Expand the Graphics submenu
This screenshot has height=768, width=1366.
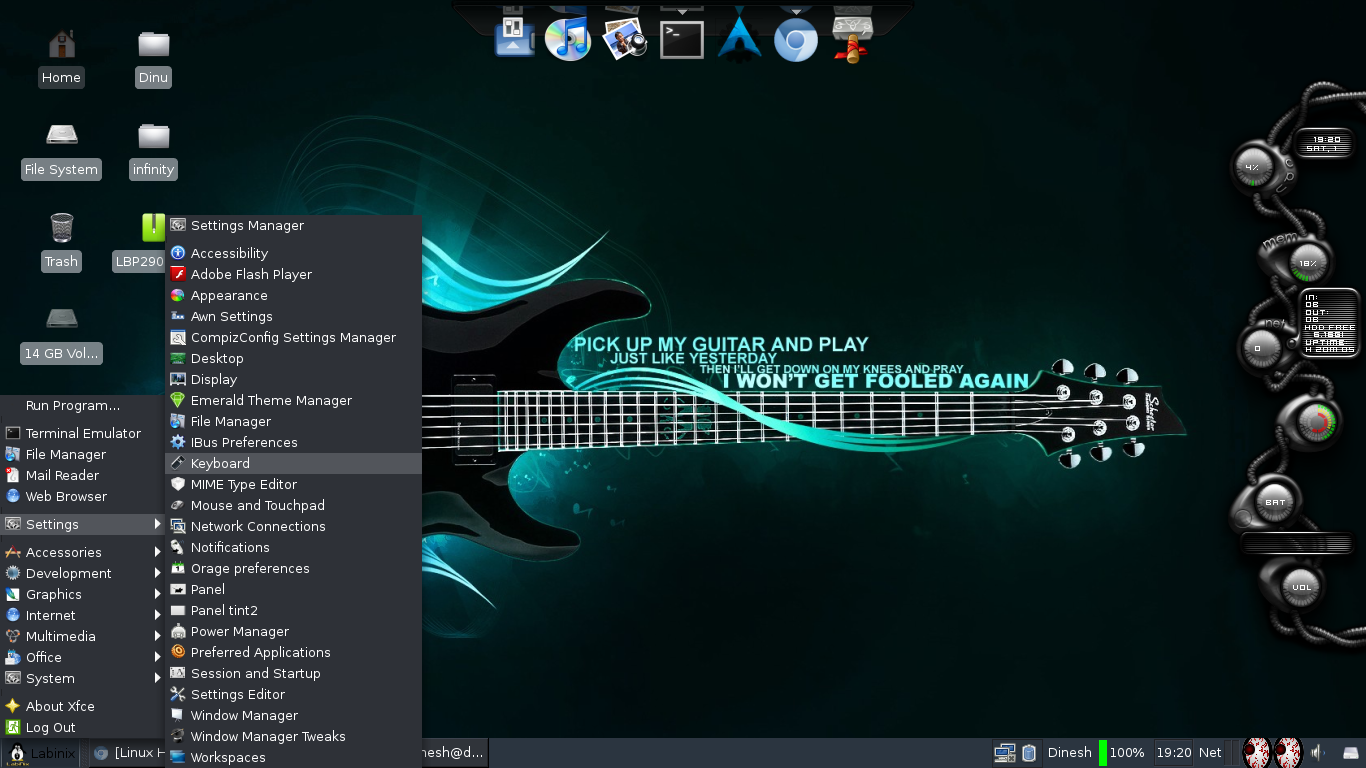pos(82,594)
